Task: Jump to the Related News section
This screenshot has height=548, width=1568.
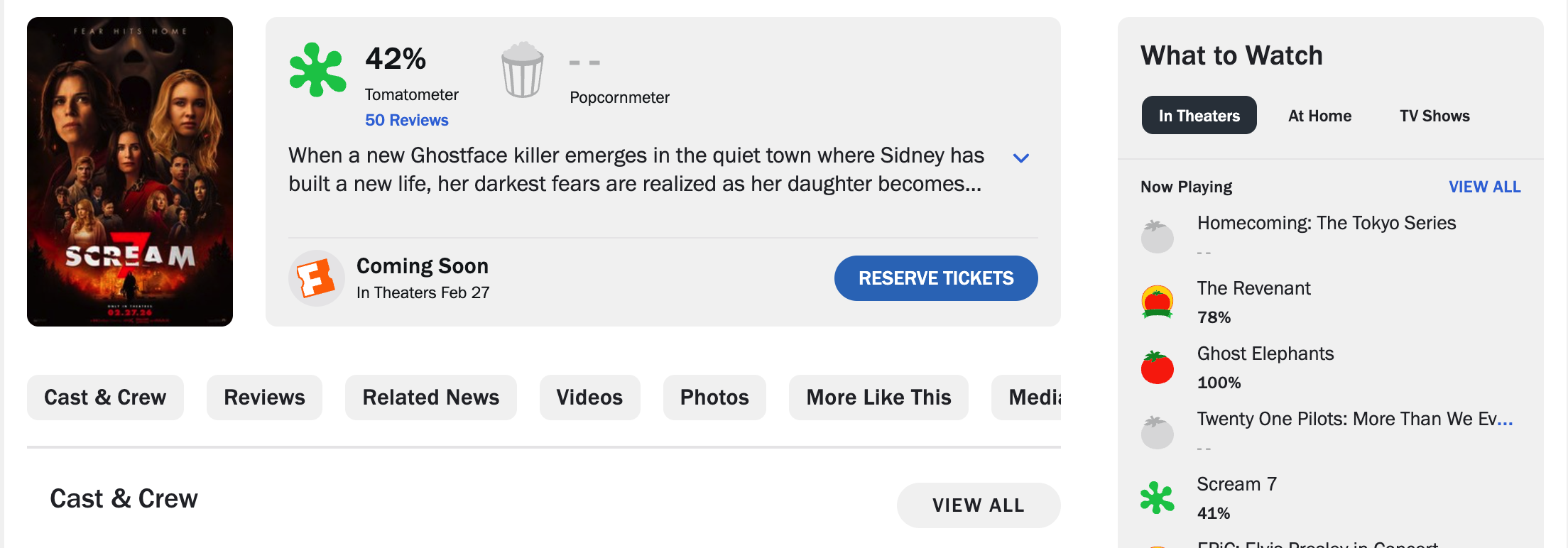Action: 430,398
